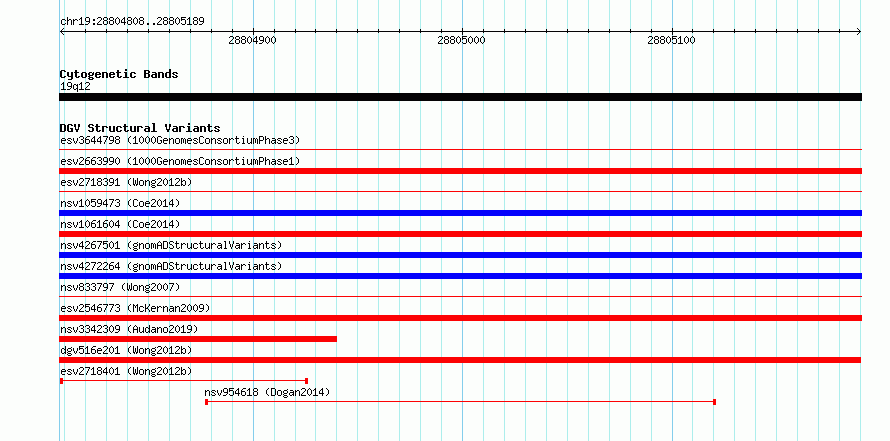Click the left arrow of the coordinate ruler
890x441 pixels.
point(63,32)
